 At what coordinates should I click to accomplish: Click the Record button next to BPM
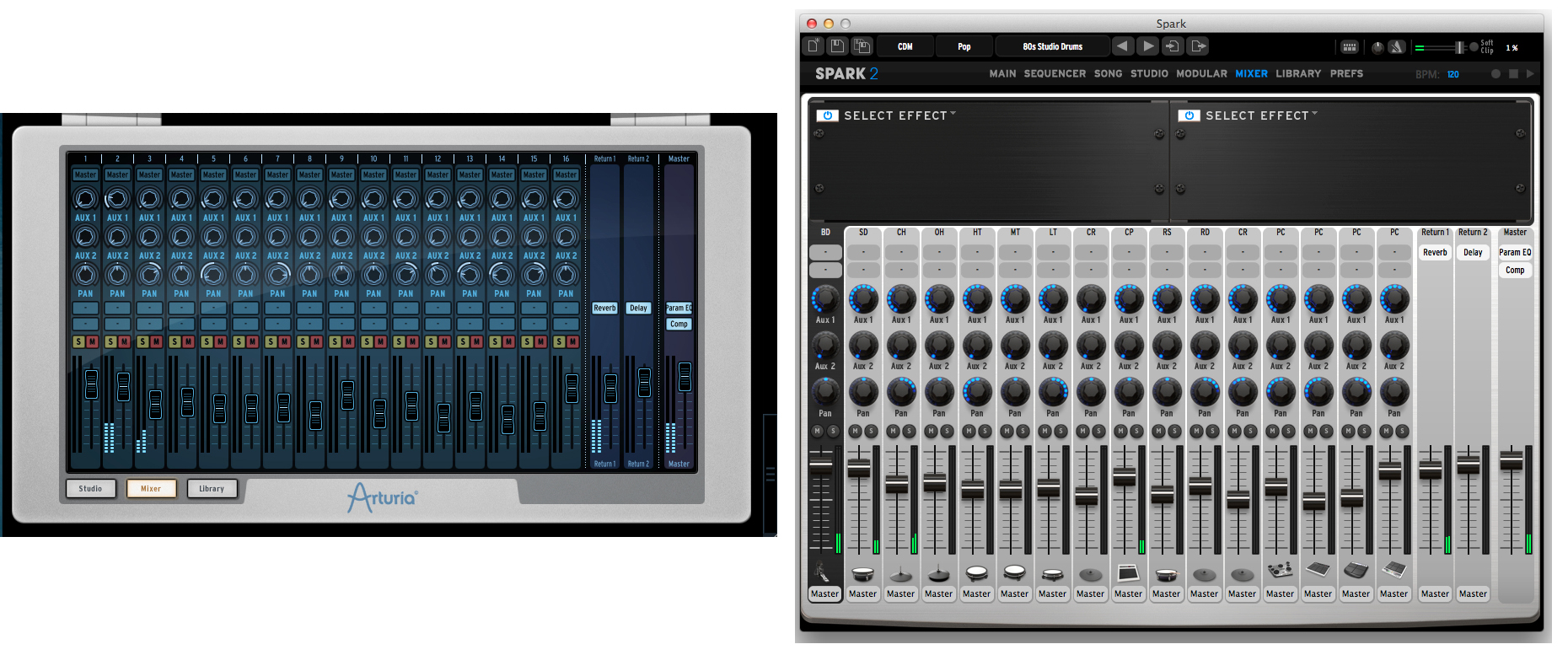(1496, 74)
